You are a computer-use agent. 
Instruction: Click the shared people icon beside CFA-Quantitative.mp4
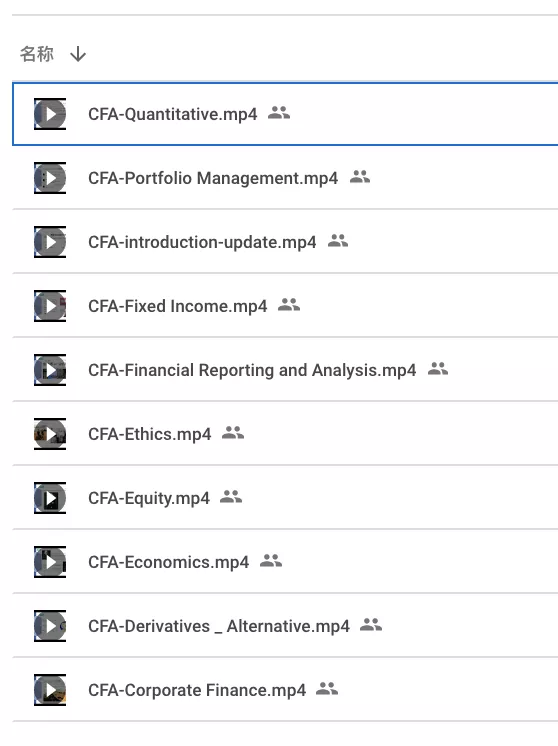[279, 113]
